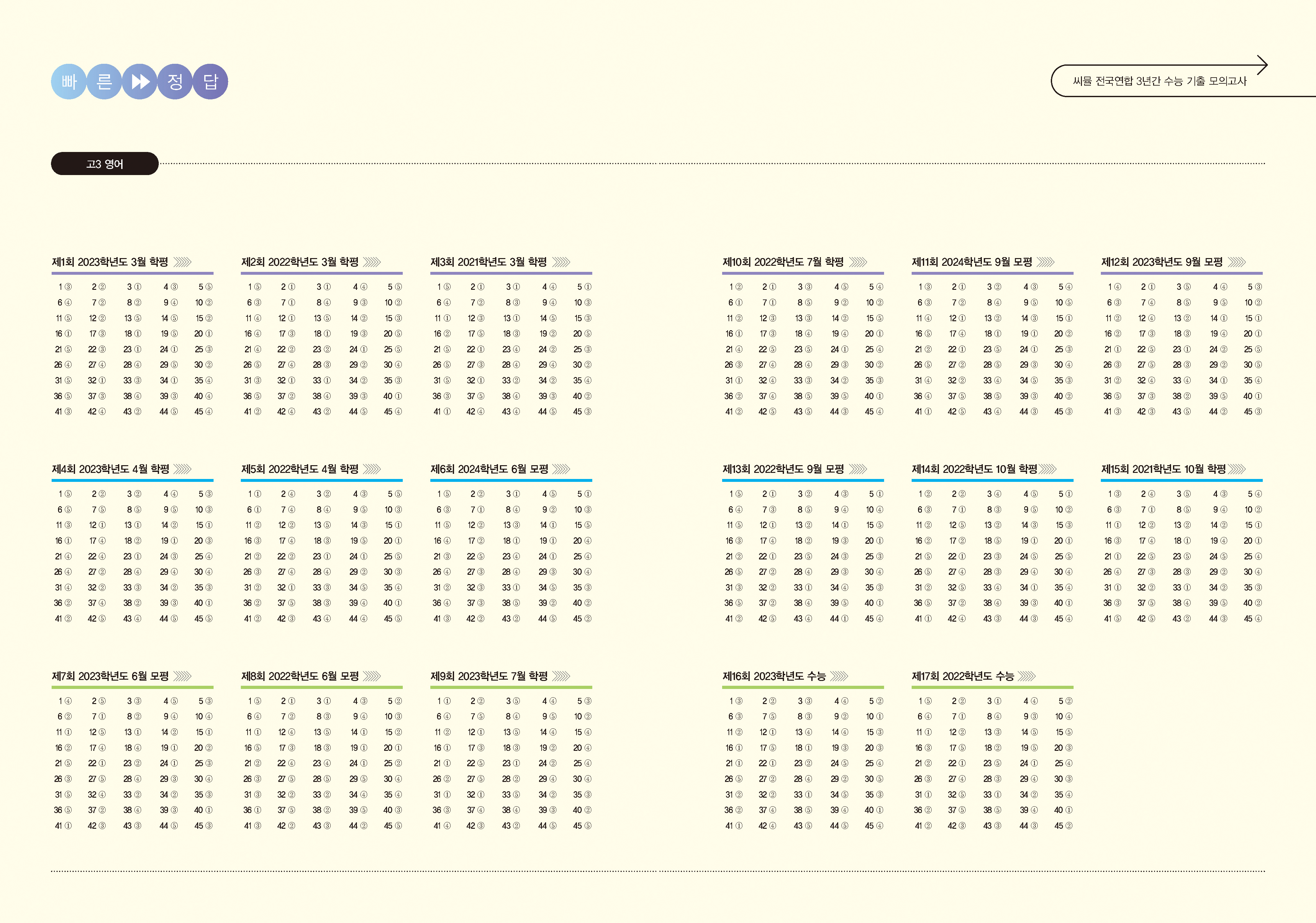Click the 빠 circle in the header

click(69, 81)
